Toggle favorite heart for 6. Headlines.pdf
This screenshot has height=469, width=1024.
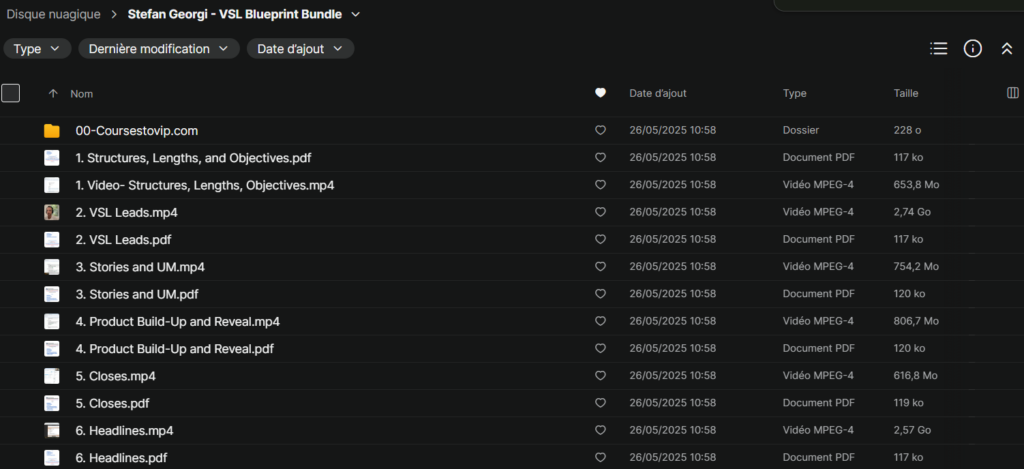(x=600, y=458)
